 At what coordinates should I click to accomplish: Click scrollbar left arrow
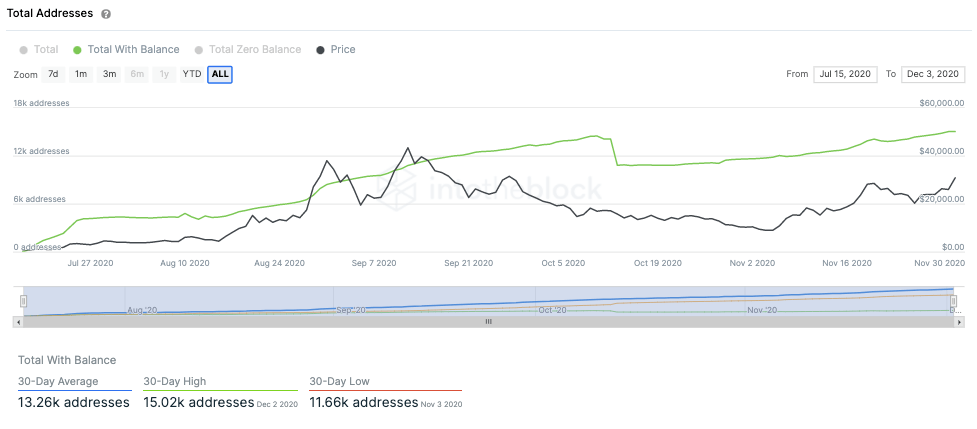tap(18, 322)
